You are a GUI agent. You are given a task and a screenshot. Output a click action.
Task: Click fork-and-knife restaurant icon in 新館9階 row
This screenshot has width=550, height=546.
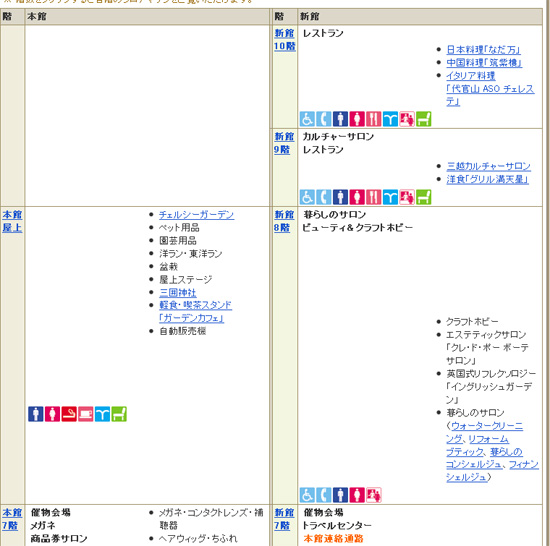point(374,197)
